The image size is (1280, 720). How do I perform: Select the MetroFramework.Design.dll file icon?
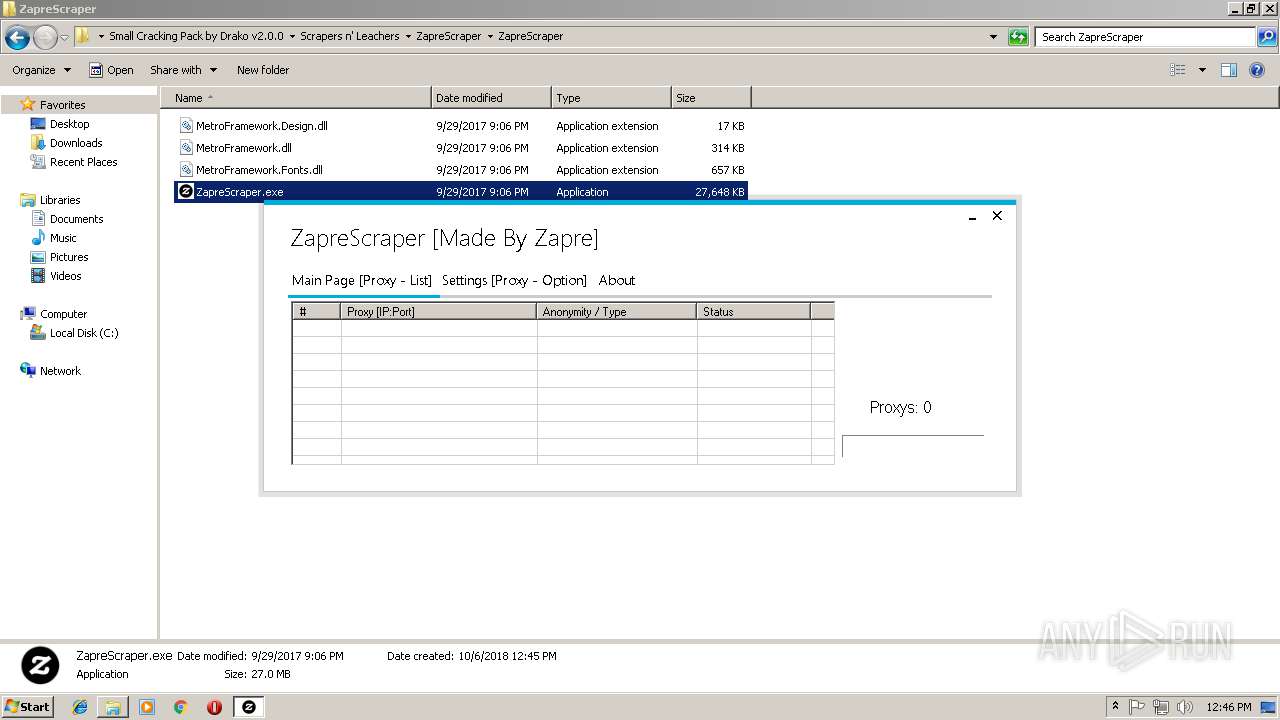click(x=186, y=126)
